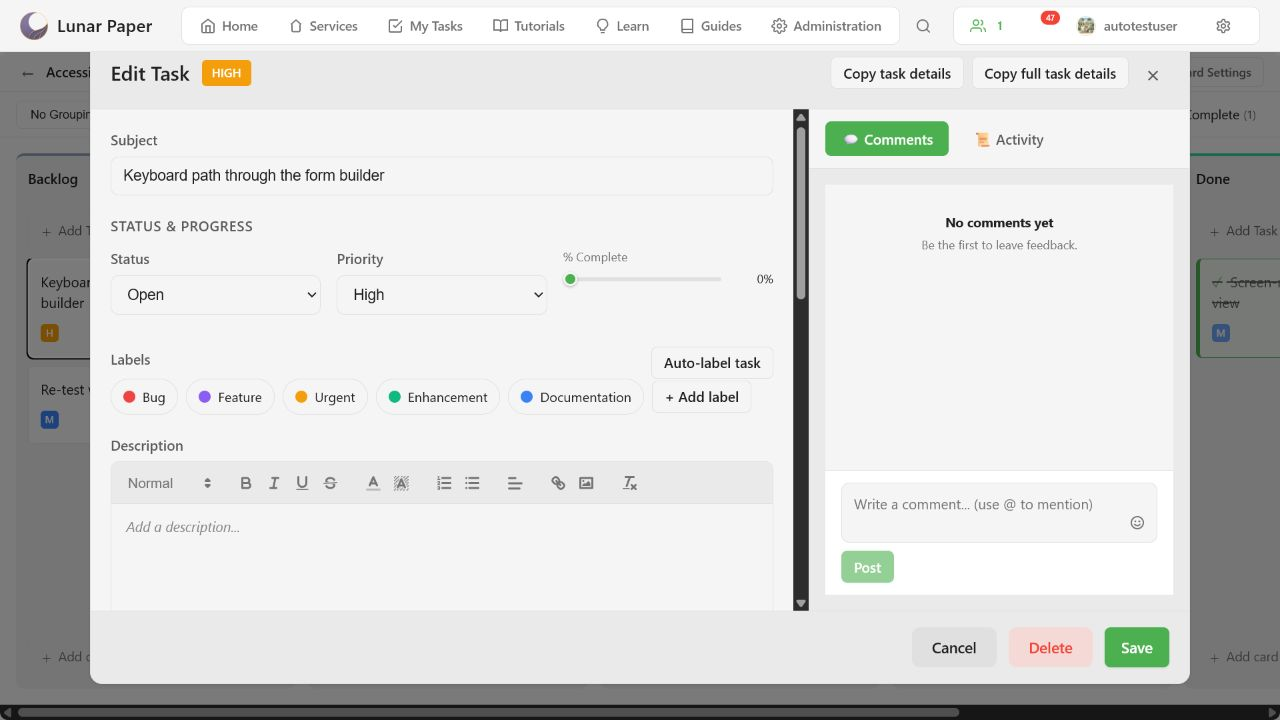
Task: Post the comment
Action: [x=867, y=567]
